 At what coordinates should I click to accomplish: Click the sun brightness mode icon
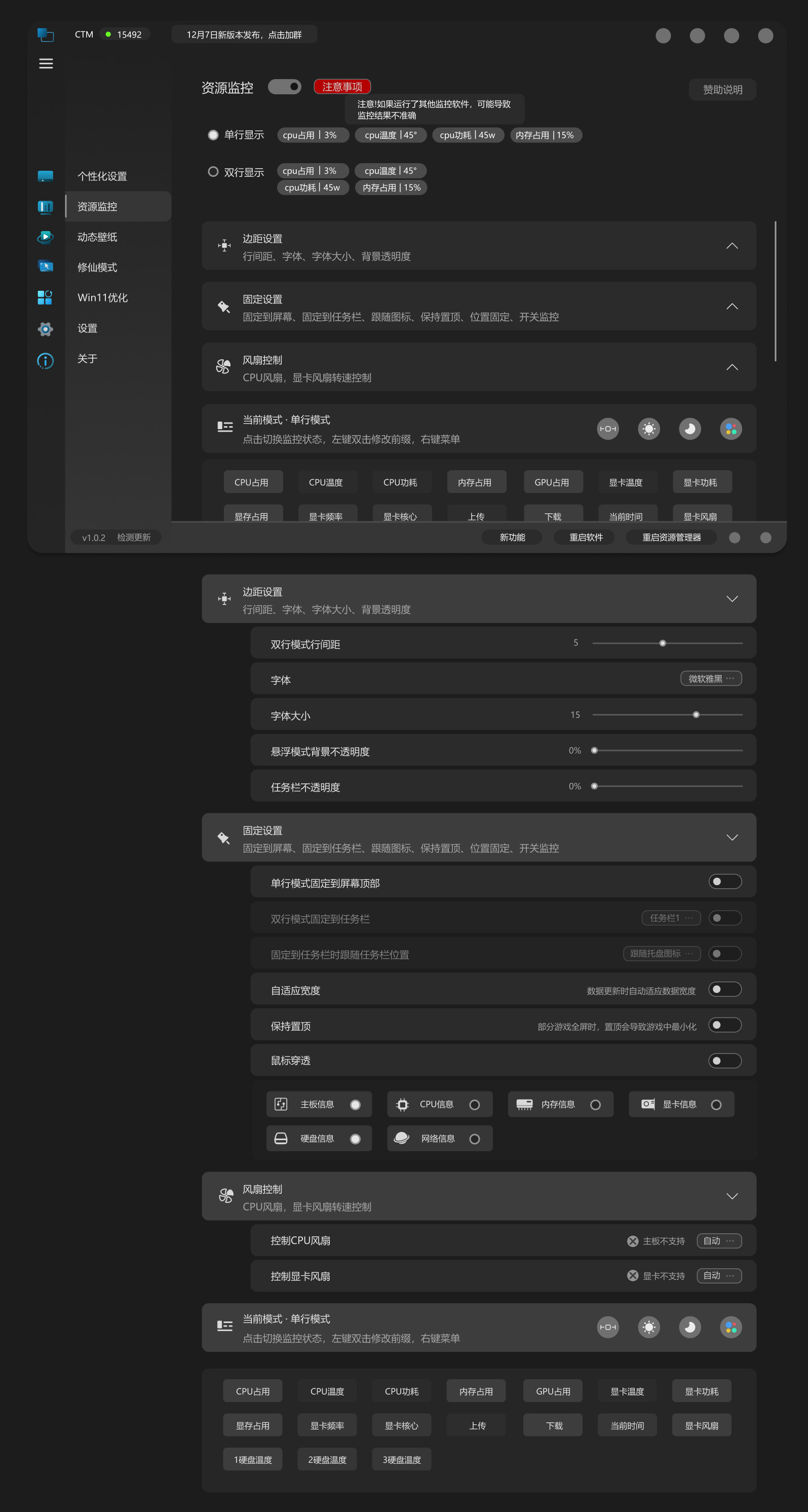648,429
